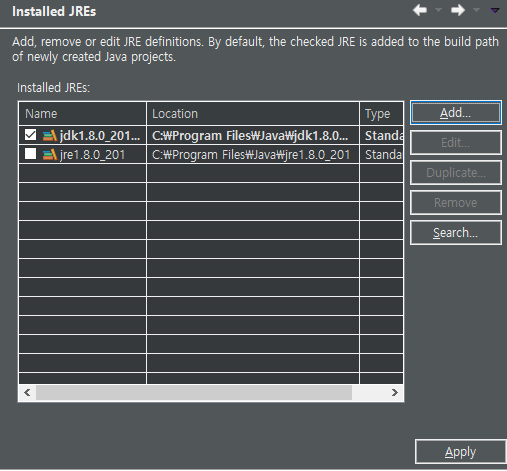Select the jre1.8.0_201 name cell
507x471 pixels.
[x=82, y=154]
